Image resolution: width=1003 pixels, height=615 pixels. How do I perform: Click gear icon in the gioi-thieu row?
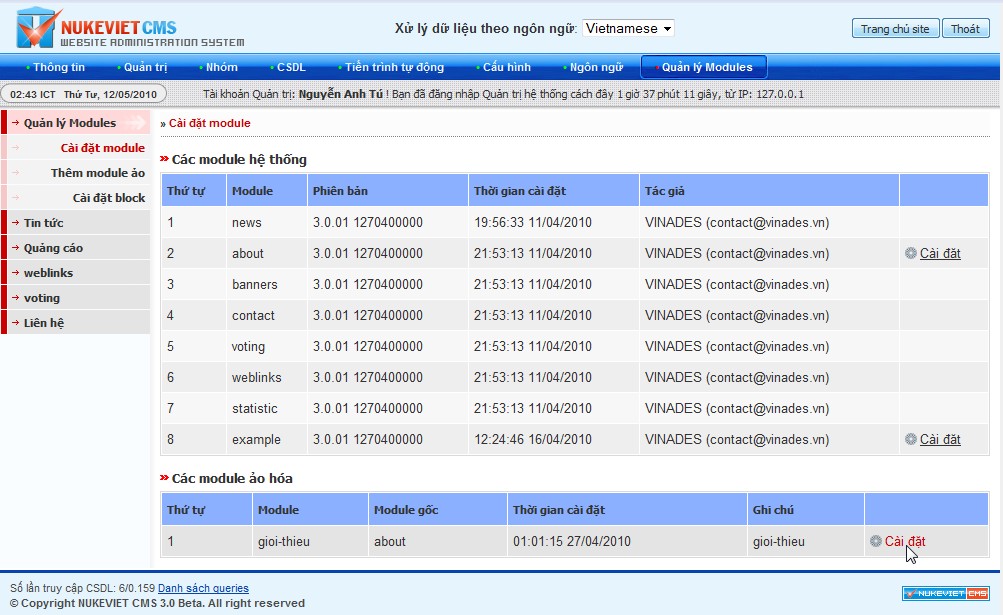pos(876,541)
